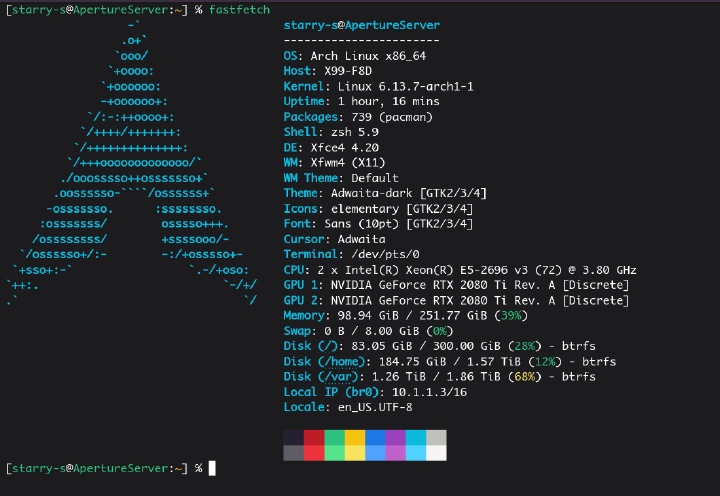Click the 'Icons: elementary' line
The height and width of the screenshot is (496, 720).
(378, 209)
